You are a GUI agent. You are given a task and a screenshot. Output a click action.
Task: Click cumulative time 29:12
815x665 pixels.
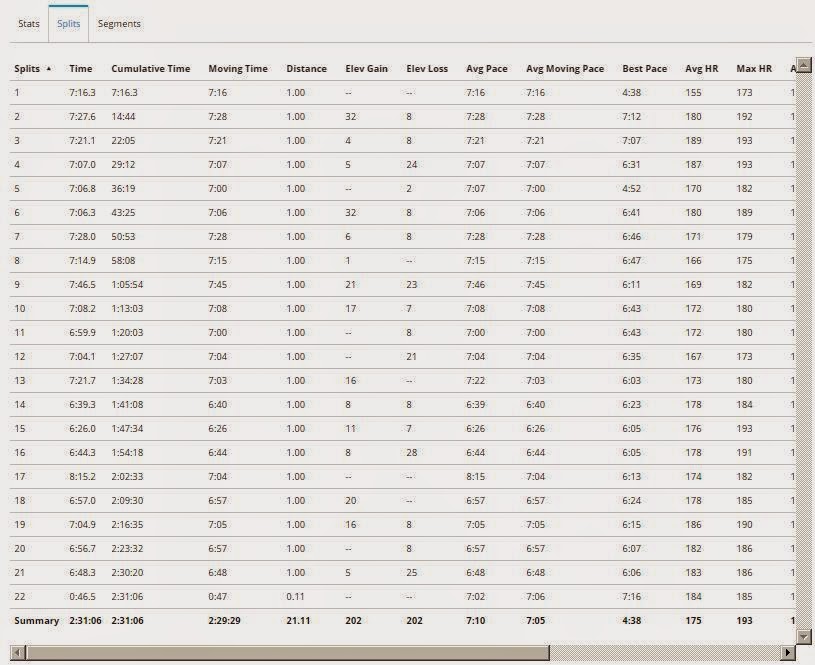point(123,164)
